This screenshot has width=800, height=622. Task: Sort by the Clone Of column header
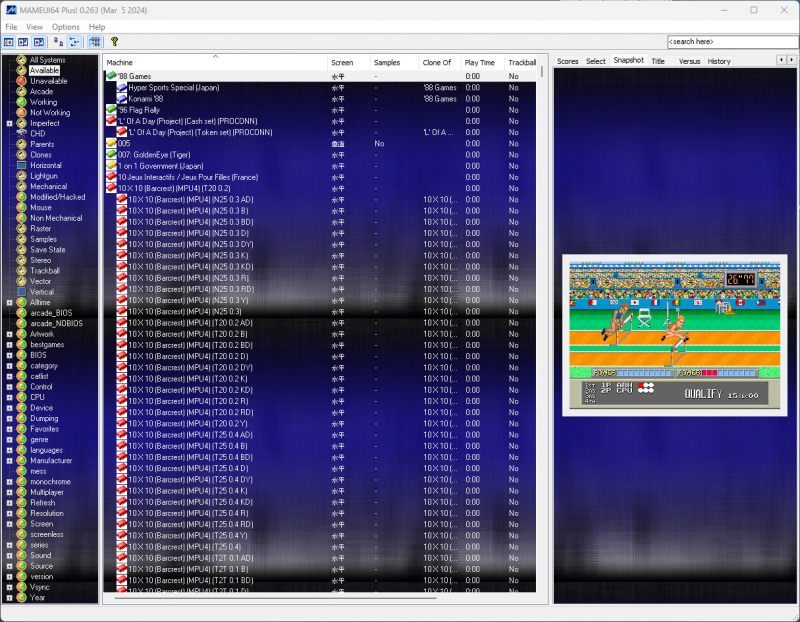(440, 62)
